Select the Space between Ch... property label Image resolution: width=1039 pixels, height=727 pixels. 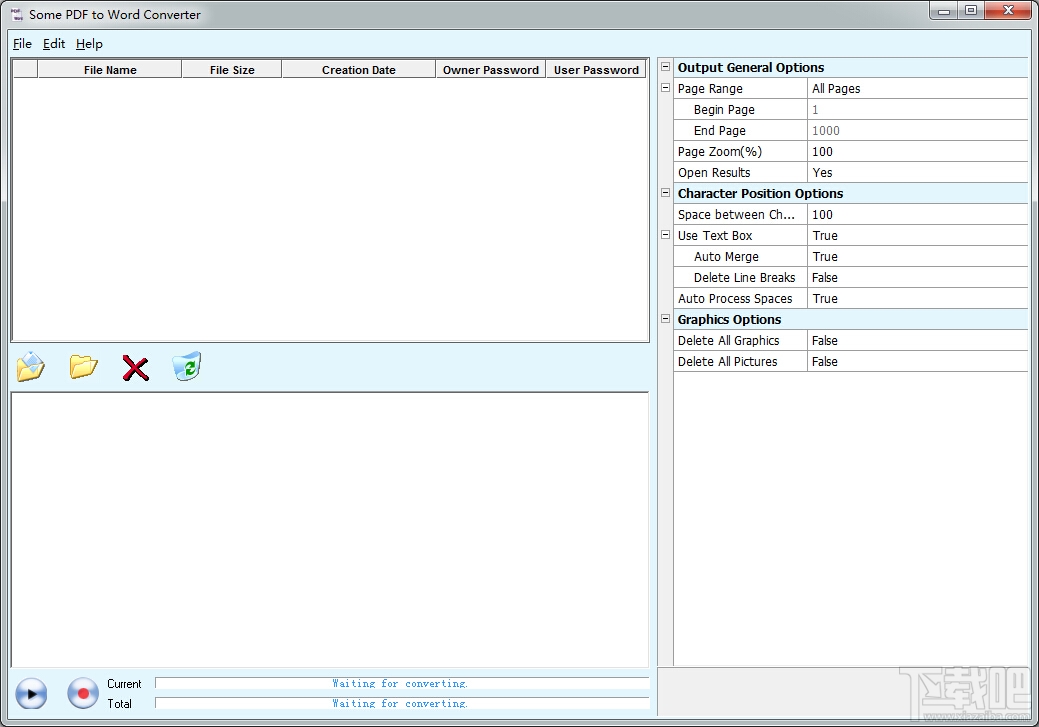(x=736, y=215)
